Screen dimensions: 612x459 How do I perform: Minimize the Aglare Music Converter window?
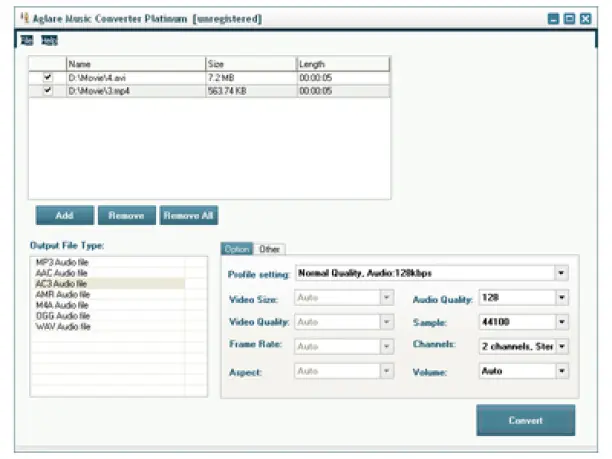coord(553,18)
